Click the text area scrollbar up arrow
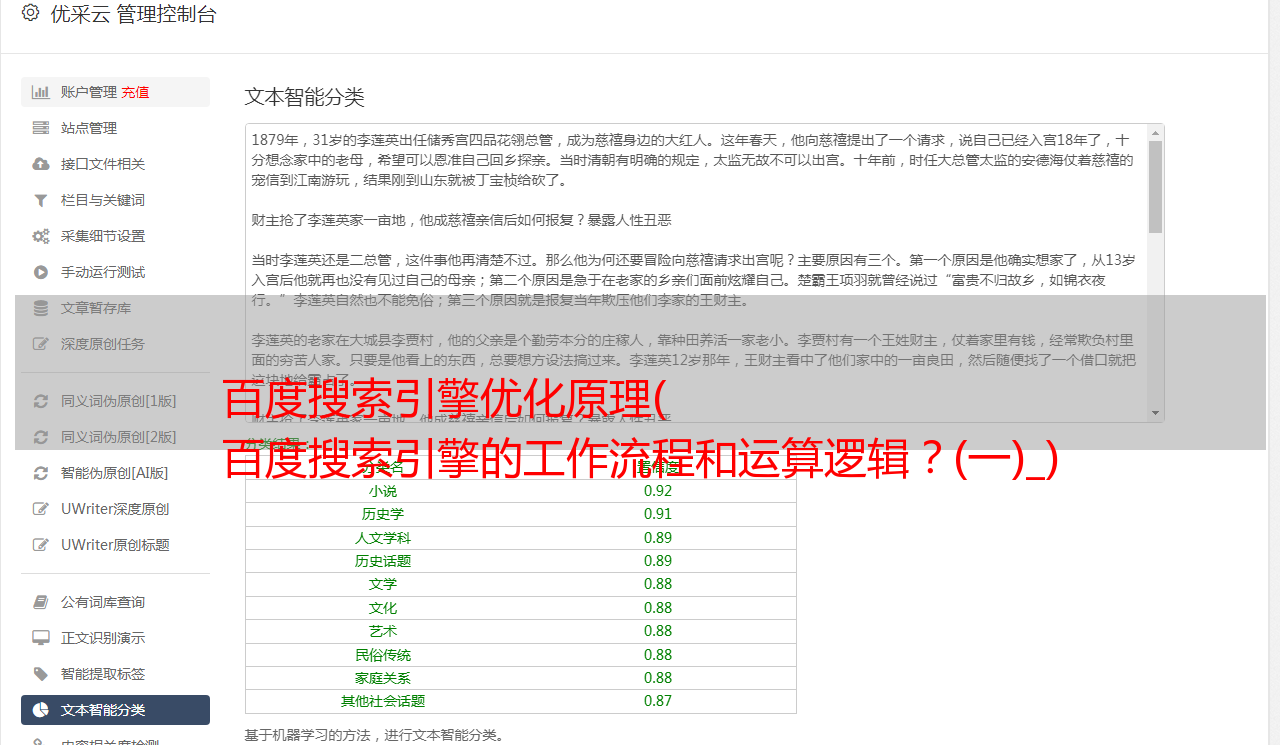 1156,132
